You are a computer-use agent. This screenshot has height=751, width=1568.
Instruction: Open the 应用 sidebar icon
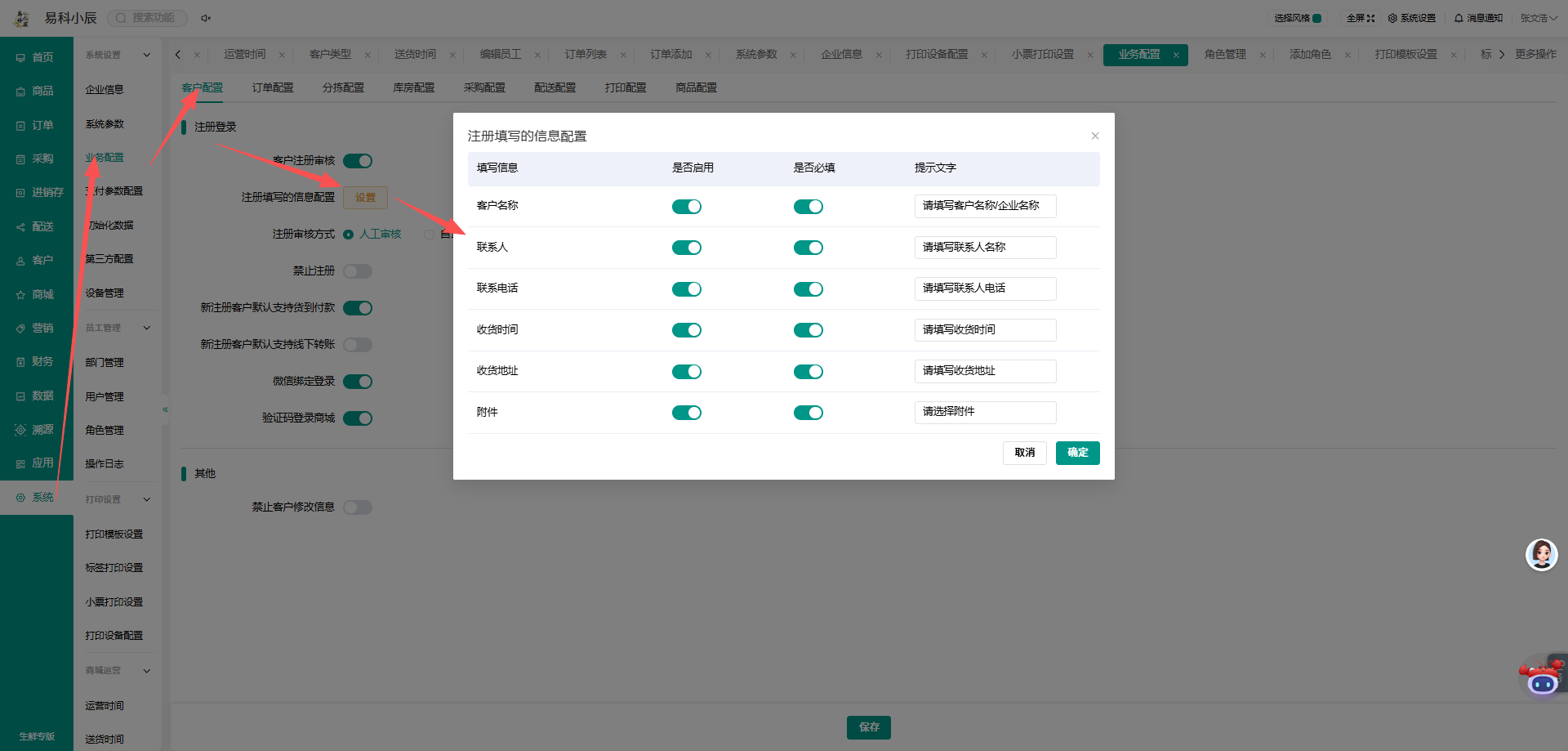[20, 463]
